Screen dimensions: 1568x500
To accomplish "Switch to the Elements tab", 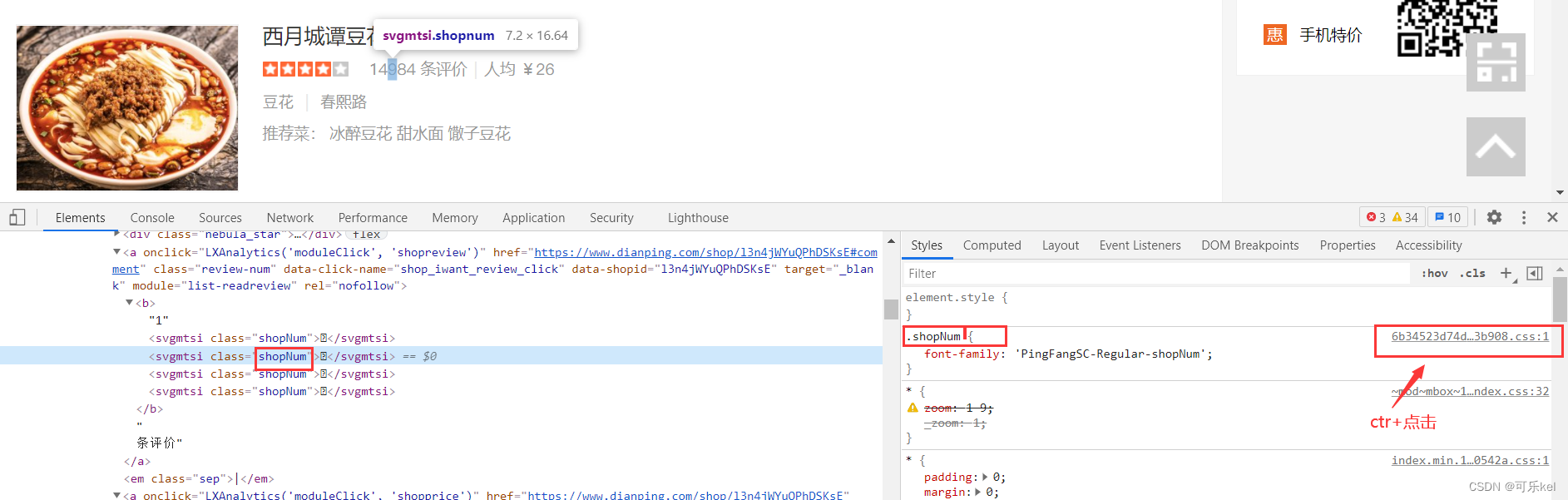I will tap(80, 217).
